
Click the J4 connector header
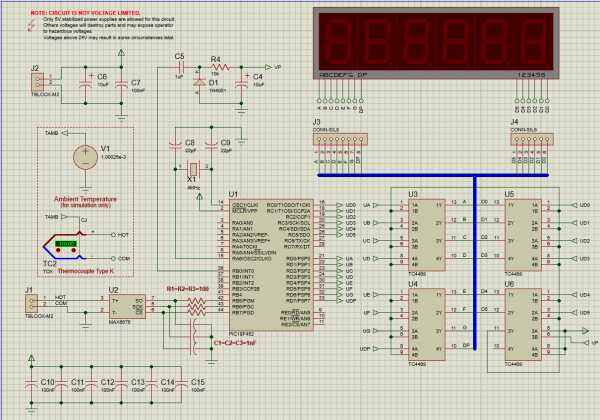pyautogui.click(x=532, y=139)
